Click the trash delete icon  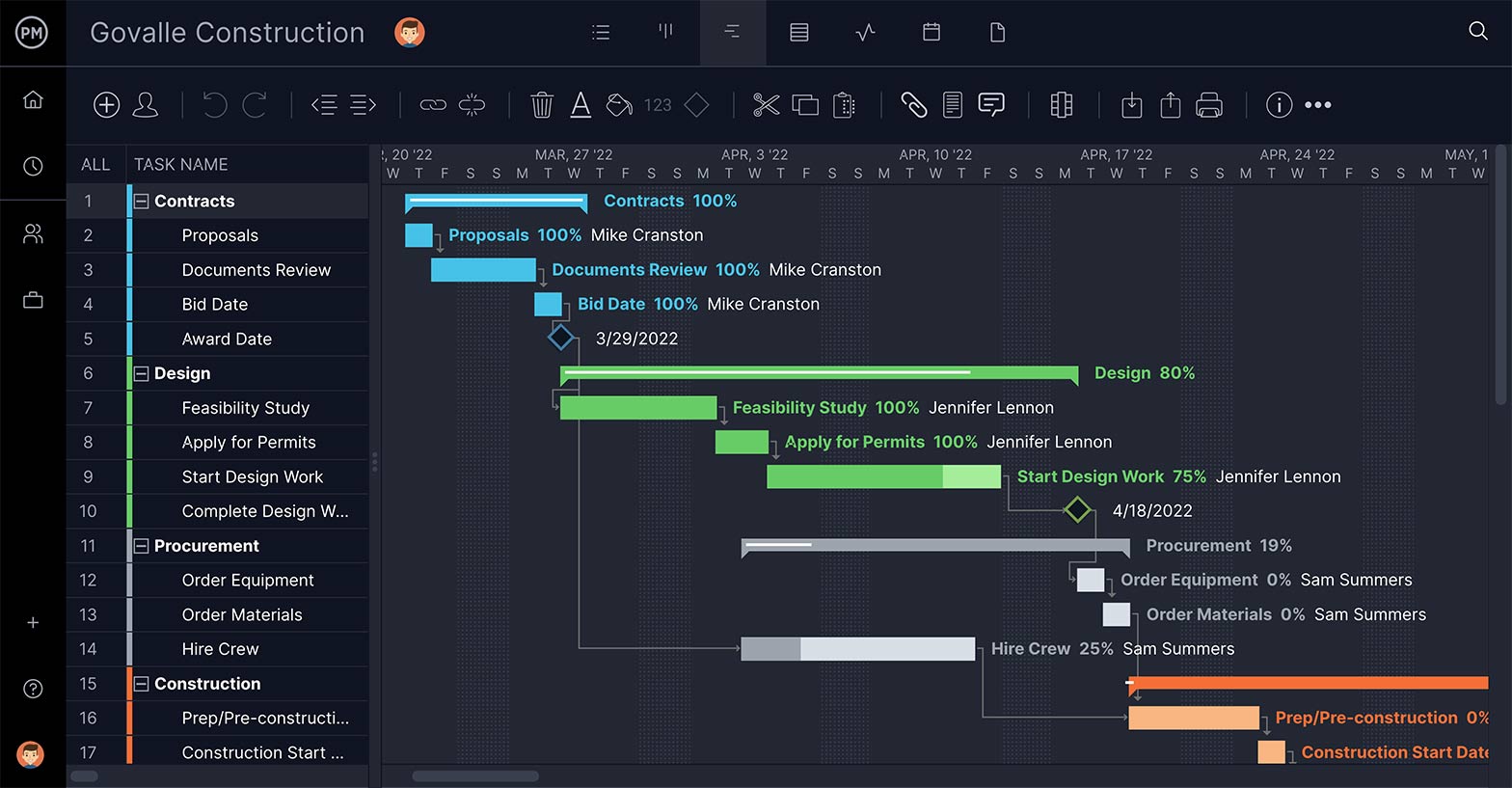(x=542, y=105)
